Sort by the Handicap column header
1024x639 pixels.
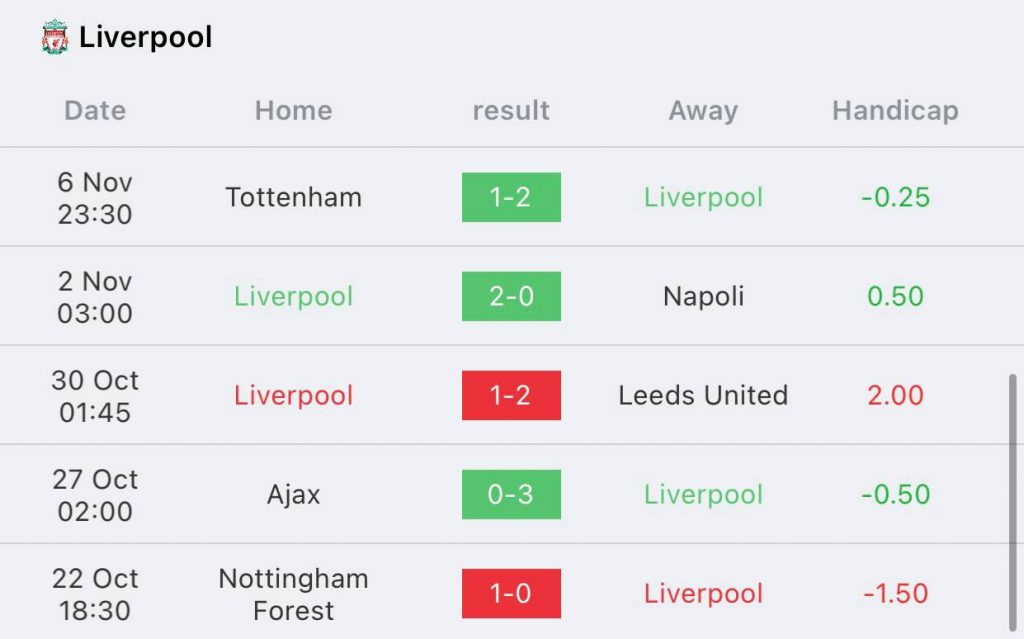pyautogui.click(x=895, y=110)
